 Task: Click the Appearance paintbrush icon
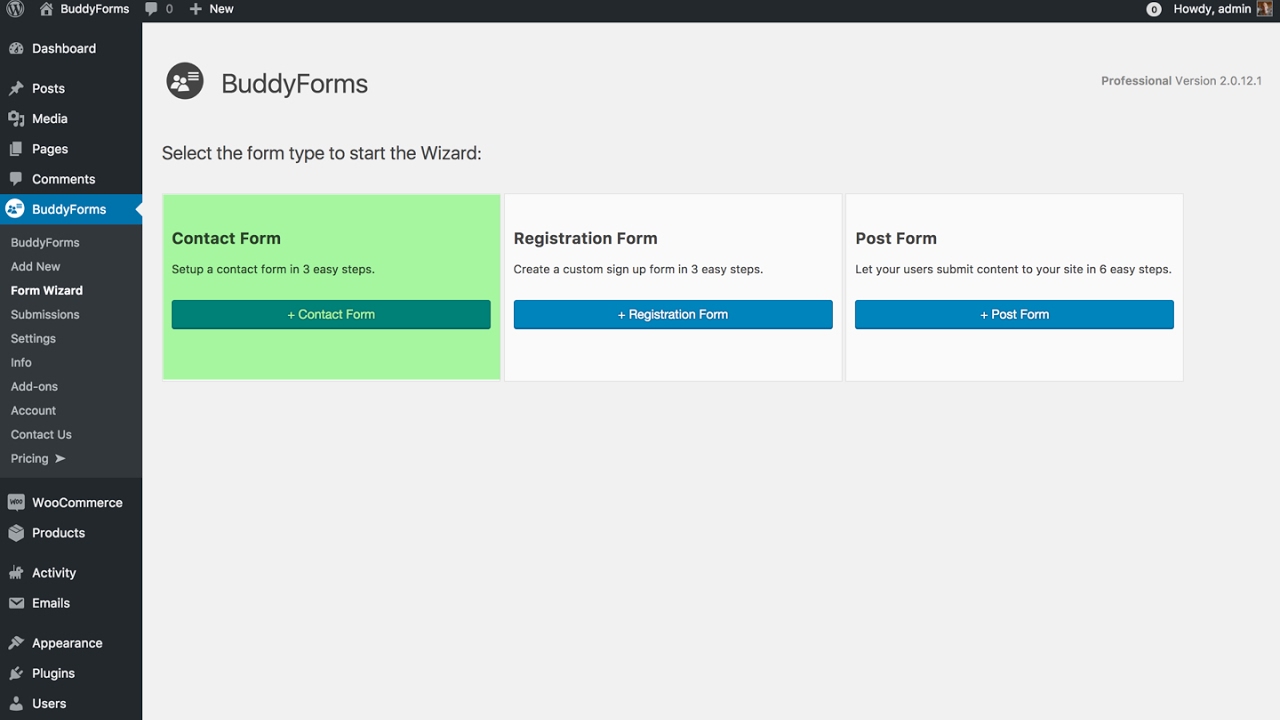16,643
